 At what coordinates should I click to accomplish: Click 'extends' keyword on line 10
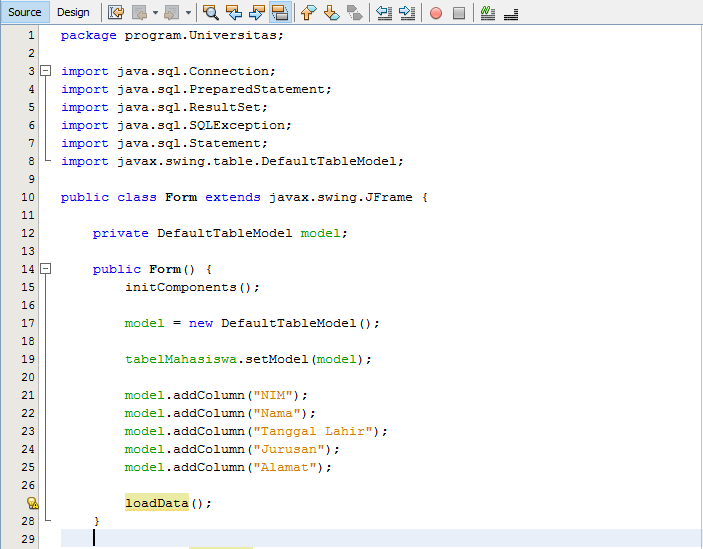tap(233, 197)
